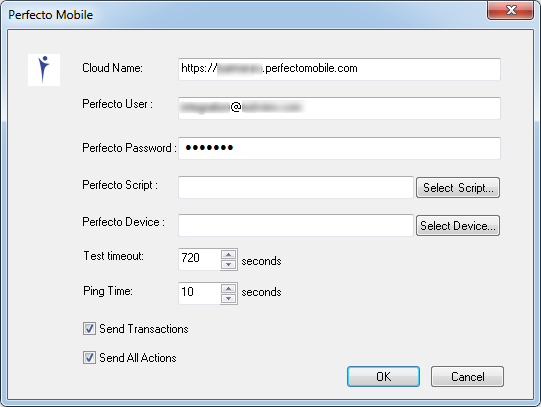
Task: Increase Test timeout with up arrow
Action: [x=228, y=255]
